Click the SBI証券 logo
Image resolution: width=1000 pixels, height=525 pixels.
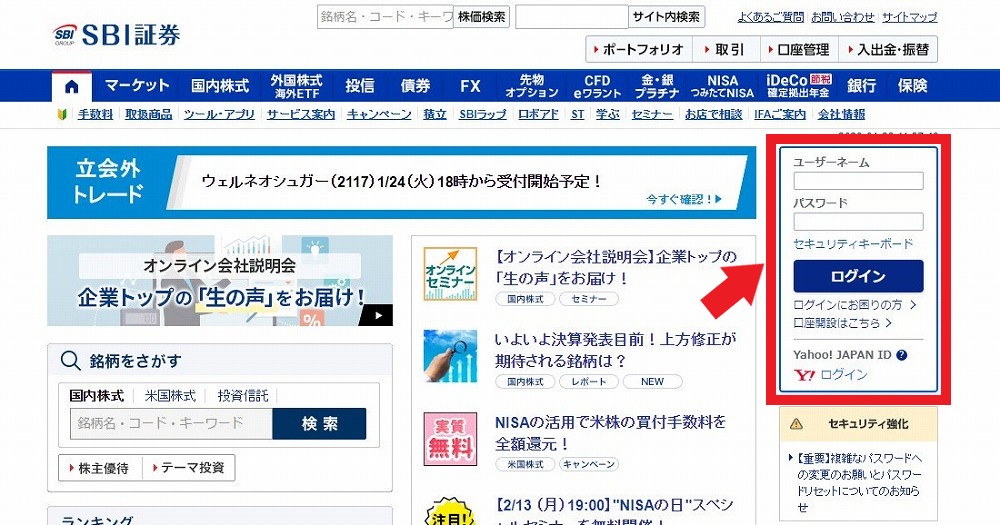click(116, 34)
